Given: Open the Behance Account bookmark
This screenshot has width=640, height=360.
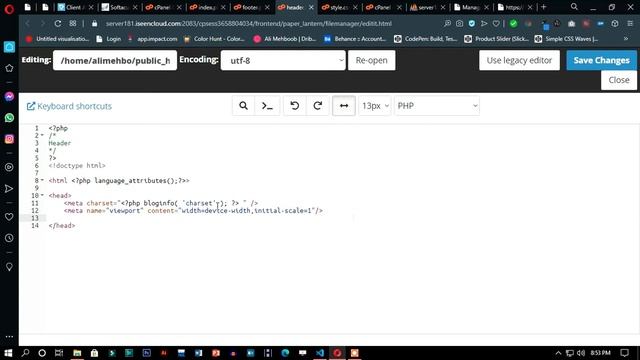Looking at the screenshot, I should click(x=355, y=39).
